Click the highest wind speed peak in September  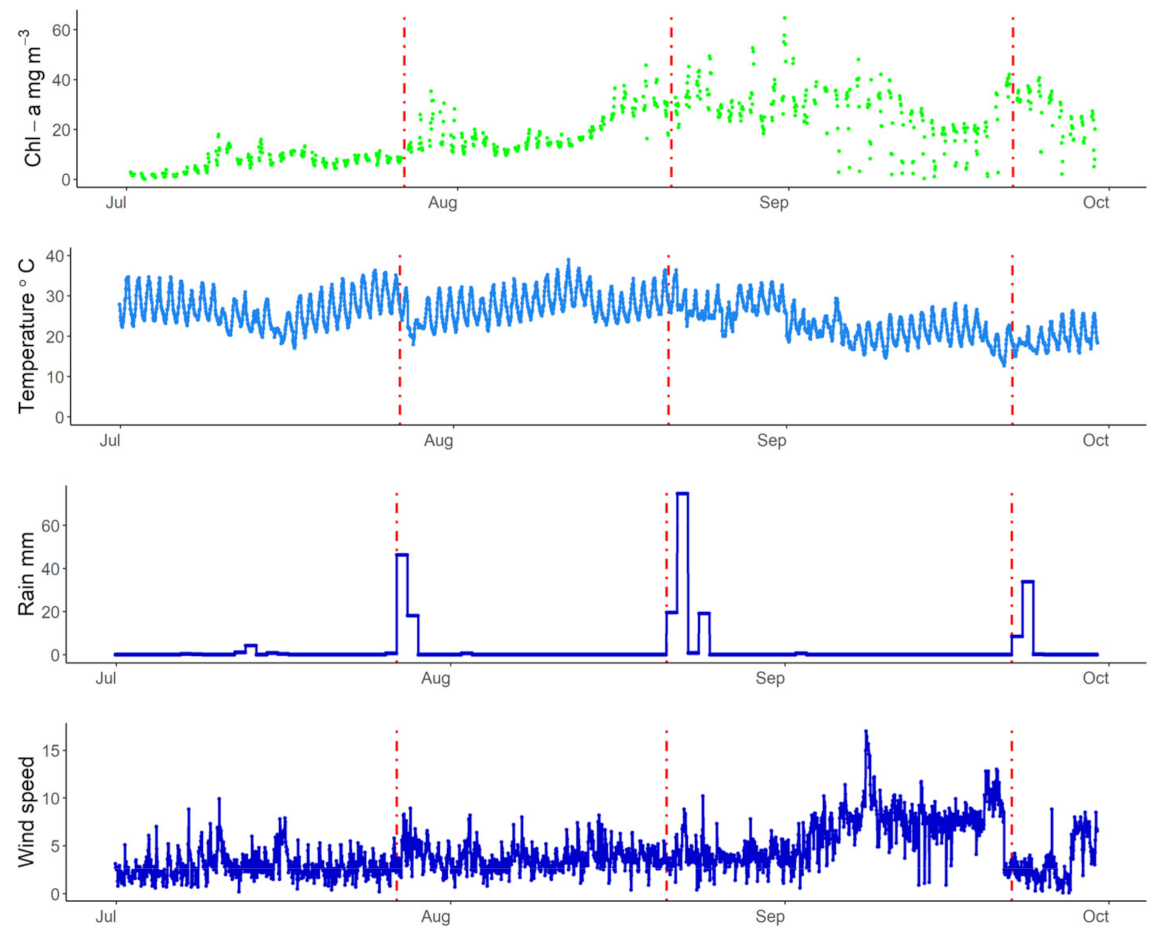[866, 732]
